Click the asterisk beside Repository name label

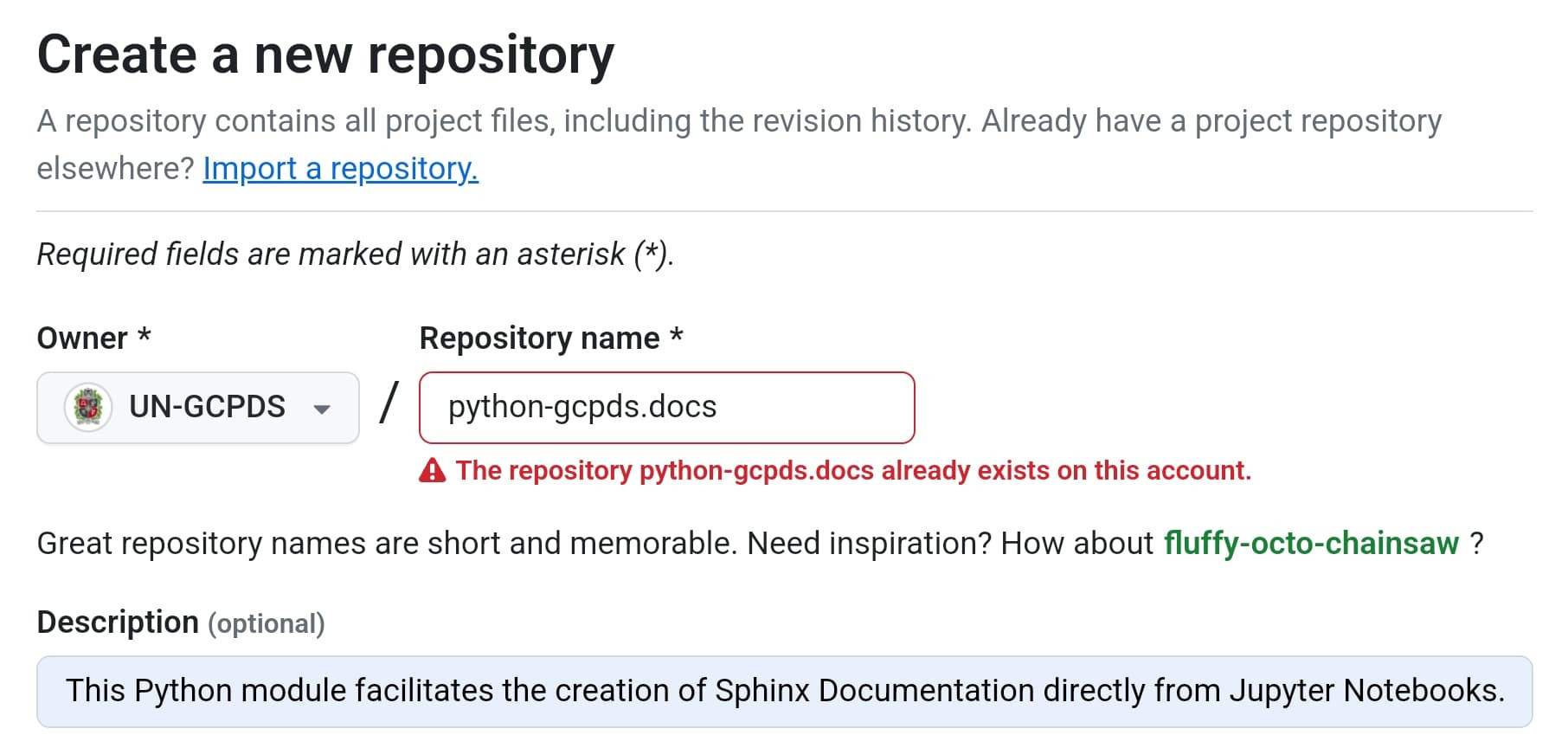(677, 334)
